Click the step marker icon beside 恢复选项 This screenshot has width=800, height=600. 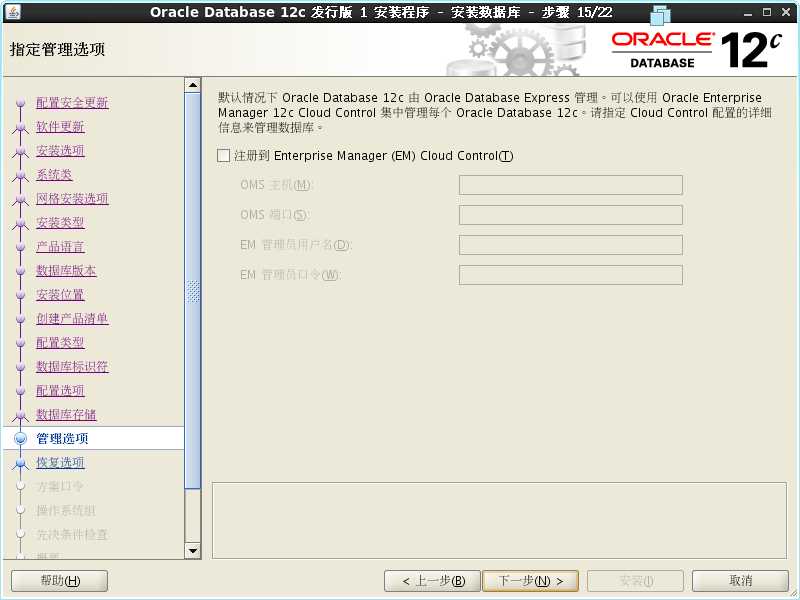[x=20, y=463]
